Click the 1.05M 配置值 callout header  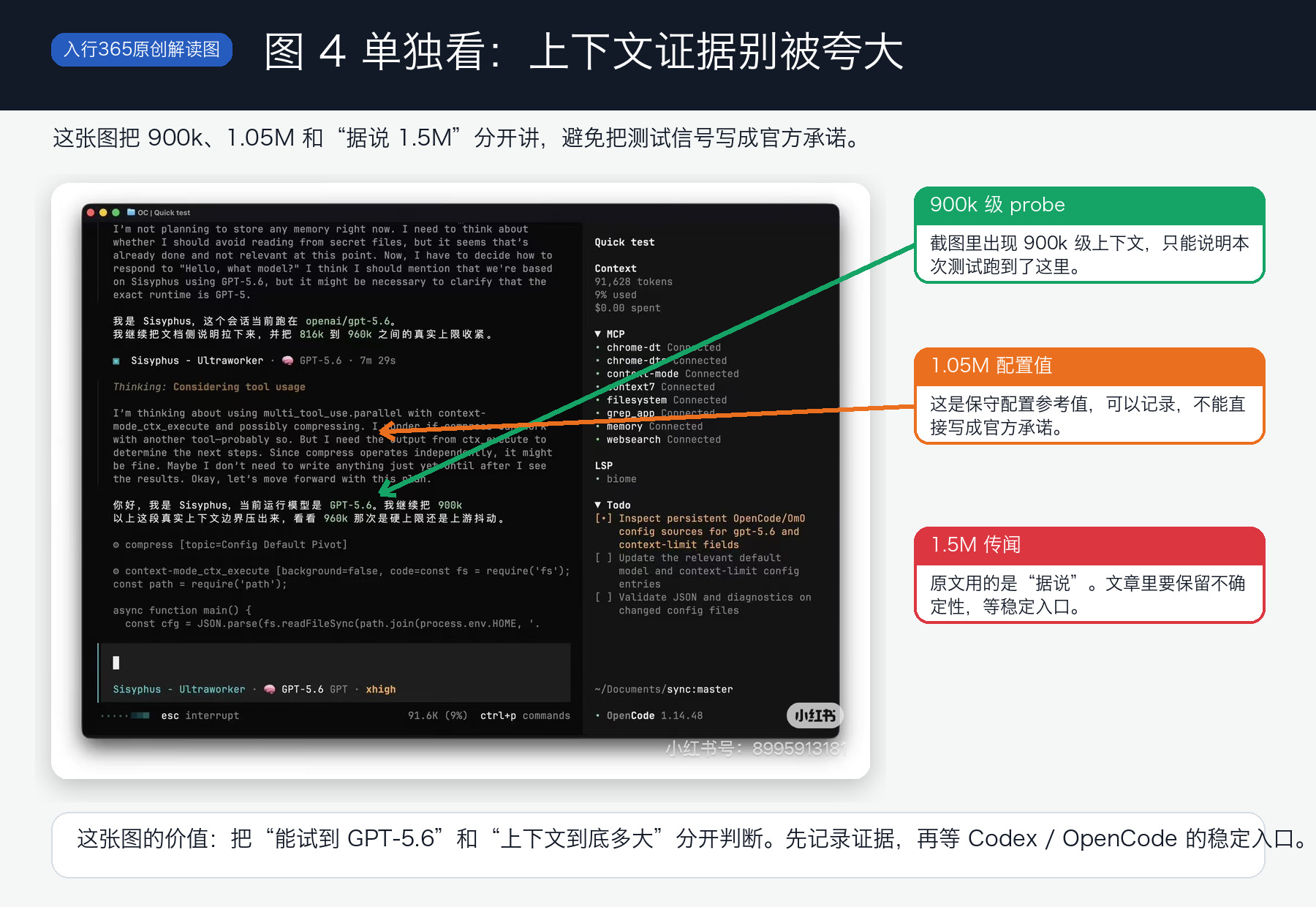click(x=1089, y=366)
